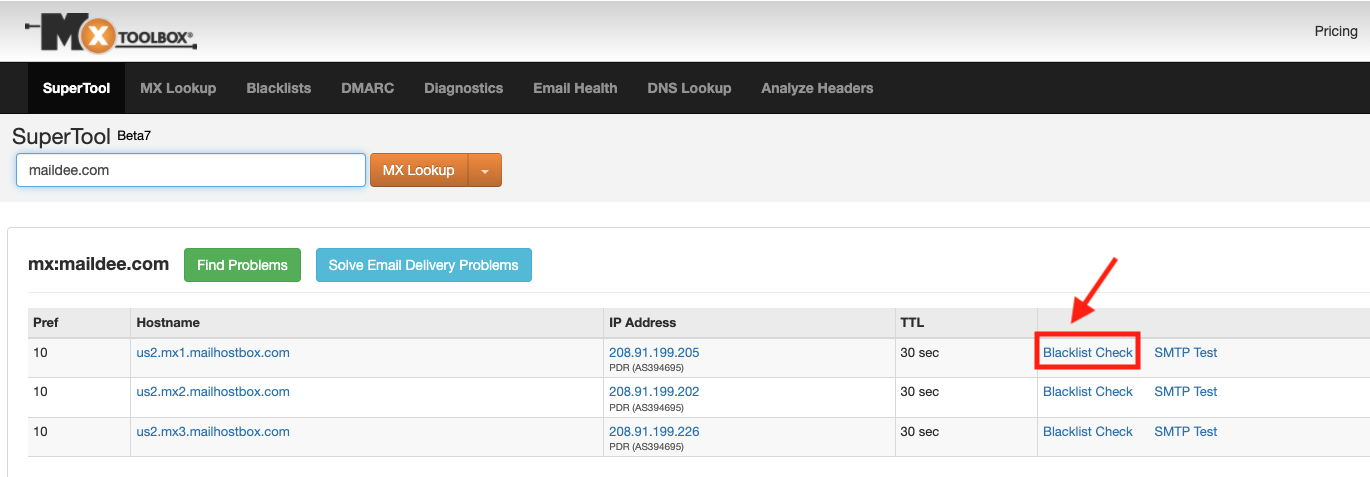Open us2.mx1.mailhostbox.com hostname link
Image resolution: width=1370 pixels, height=477 pixels.
pyautogui.click(x=213, y=352)
